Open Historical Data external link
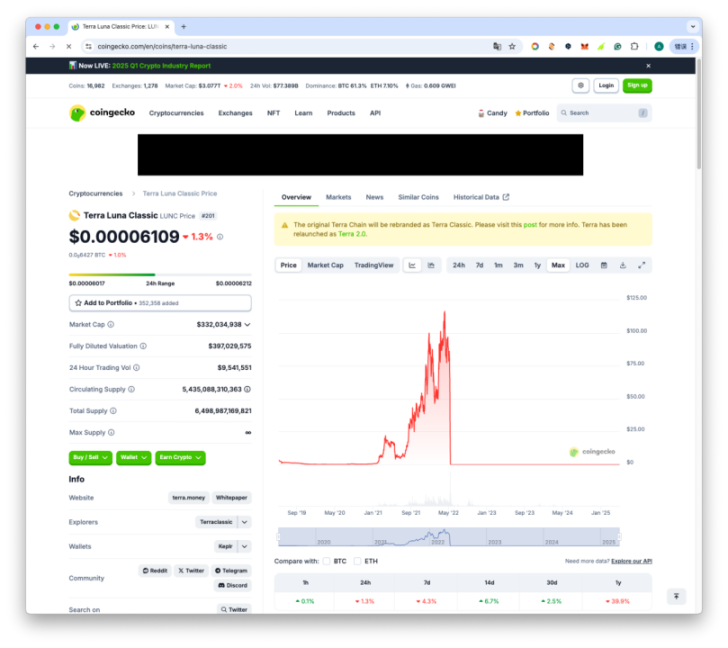 click(481, 197)
